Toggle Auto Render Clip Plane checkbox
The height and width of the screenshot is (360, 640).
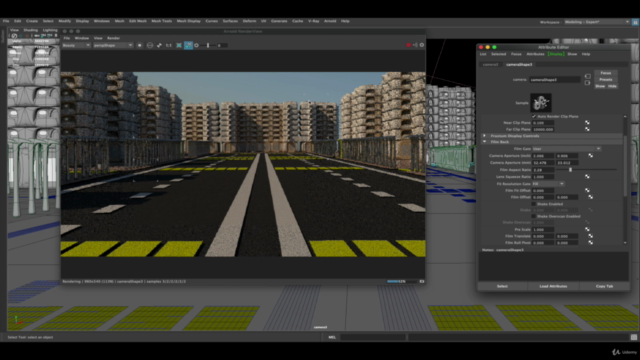pos(534,116)
